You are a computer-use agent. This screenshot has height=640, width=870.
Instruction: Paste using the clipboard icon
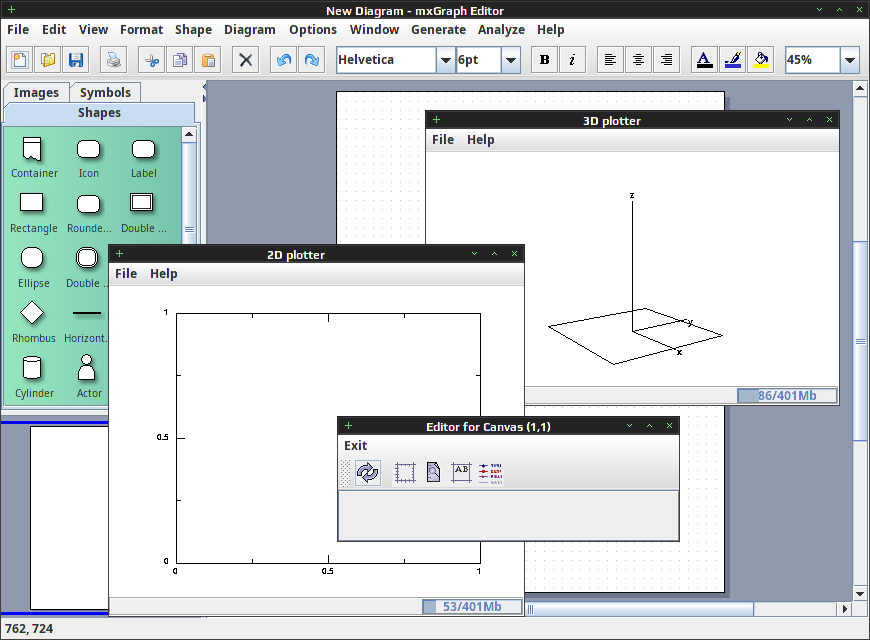(x=208, y=60)
